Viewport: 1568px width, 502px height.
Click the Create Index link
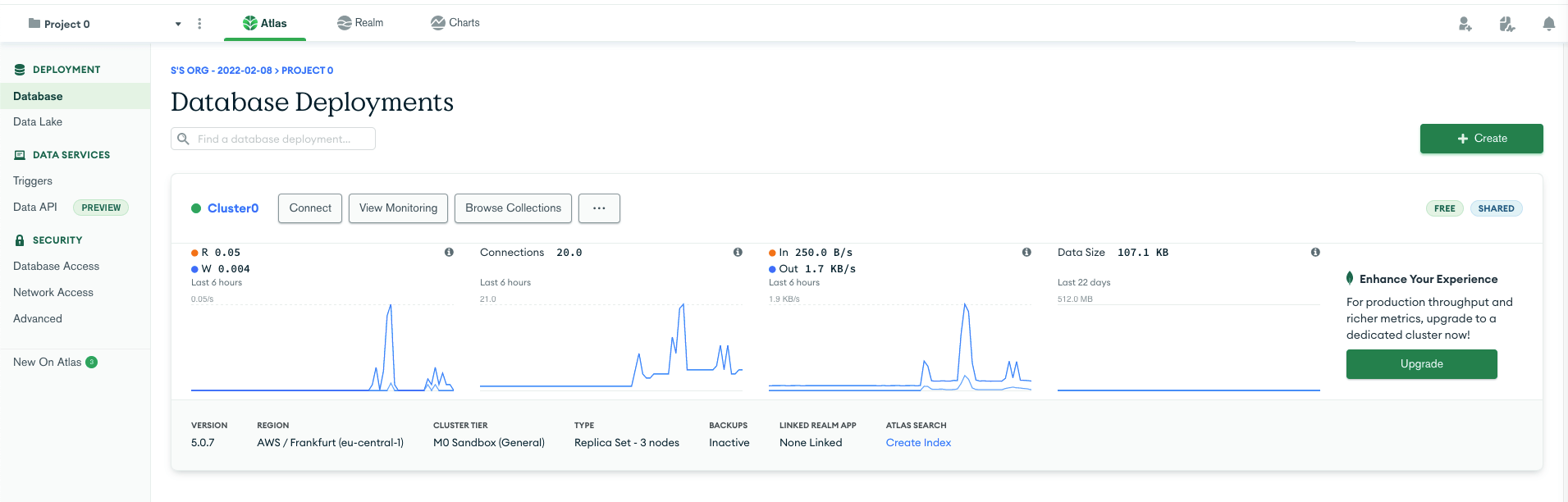tap(918, 443)
